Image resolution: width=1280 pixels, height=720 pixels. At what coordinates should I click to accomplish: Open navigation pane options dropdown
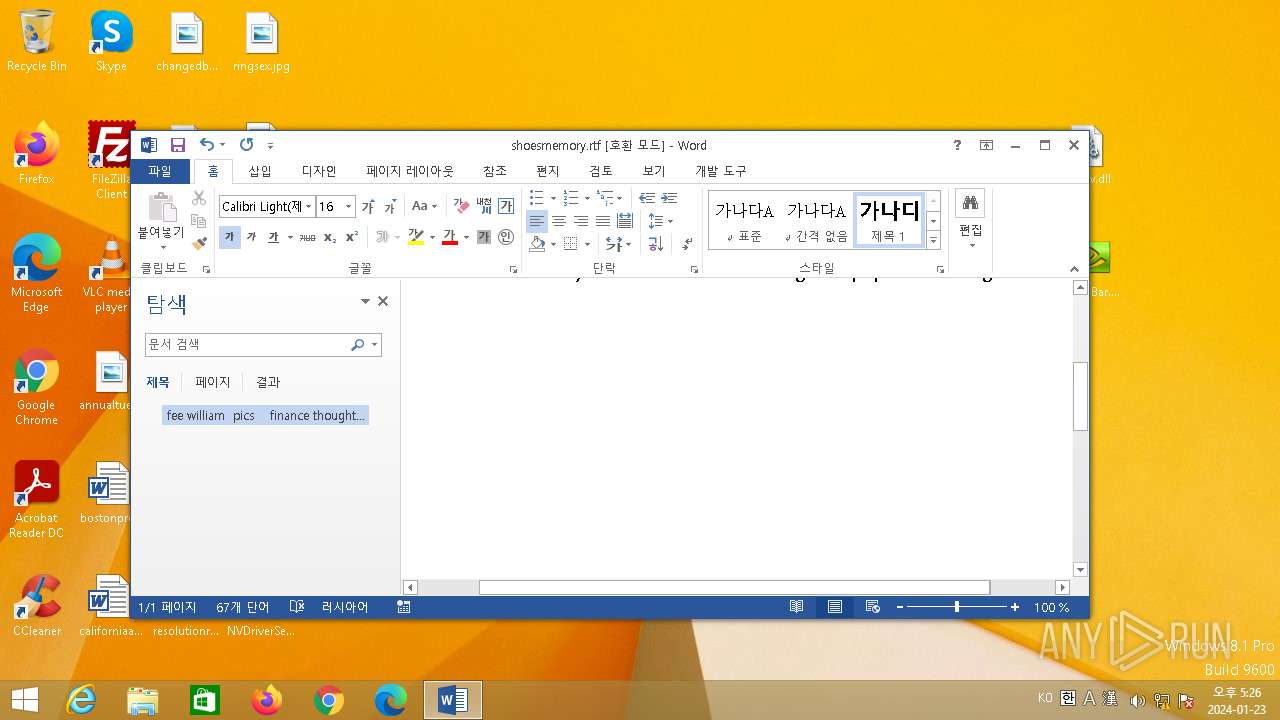point(365,301)
